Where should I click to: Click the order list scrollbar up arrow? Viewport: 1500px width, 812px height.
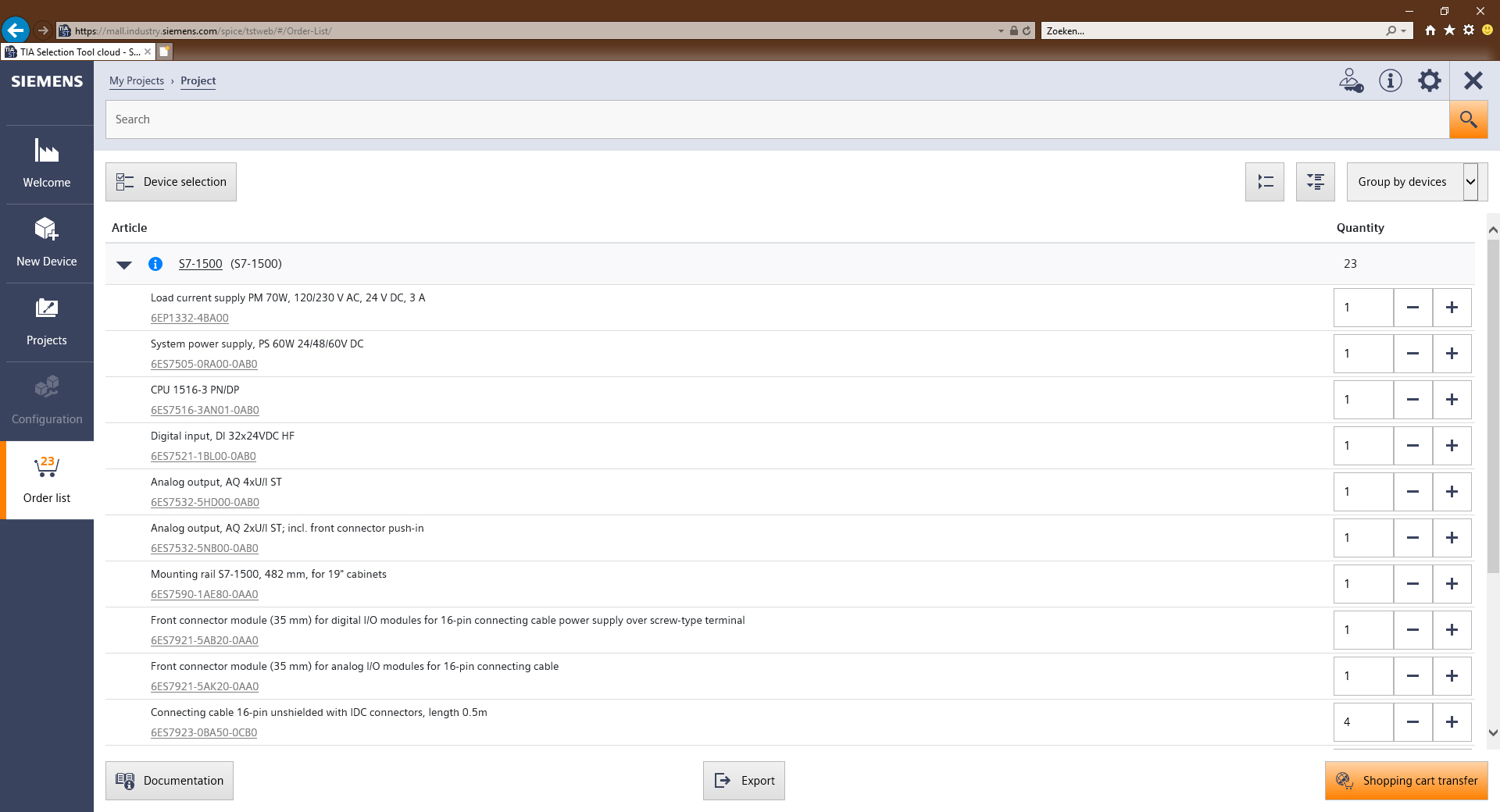pos(1493,230)
